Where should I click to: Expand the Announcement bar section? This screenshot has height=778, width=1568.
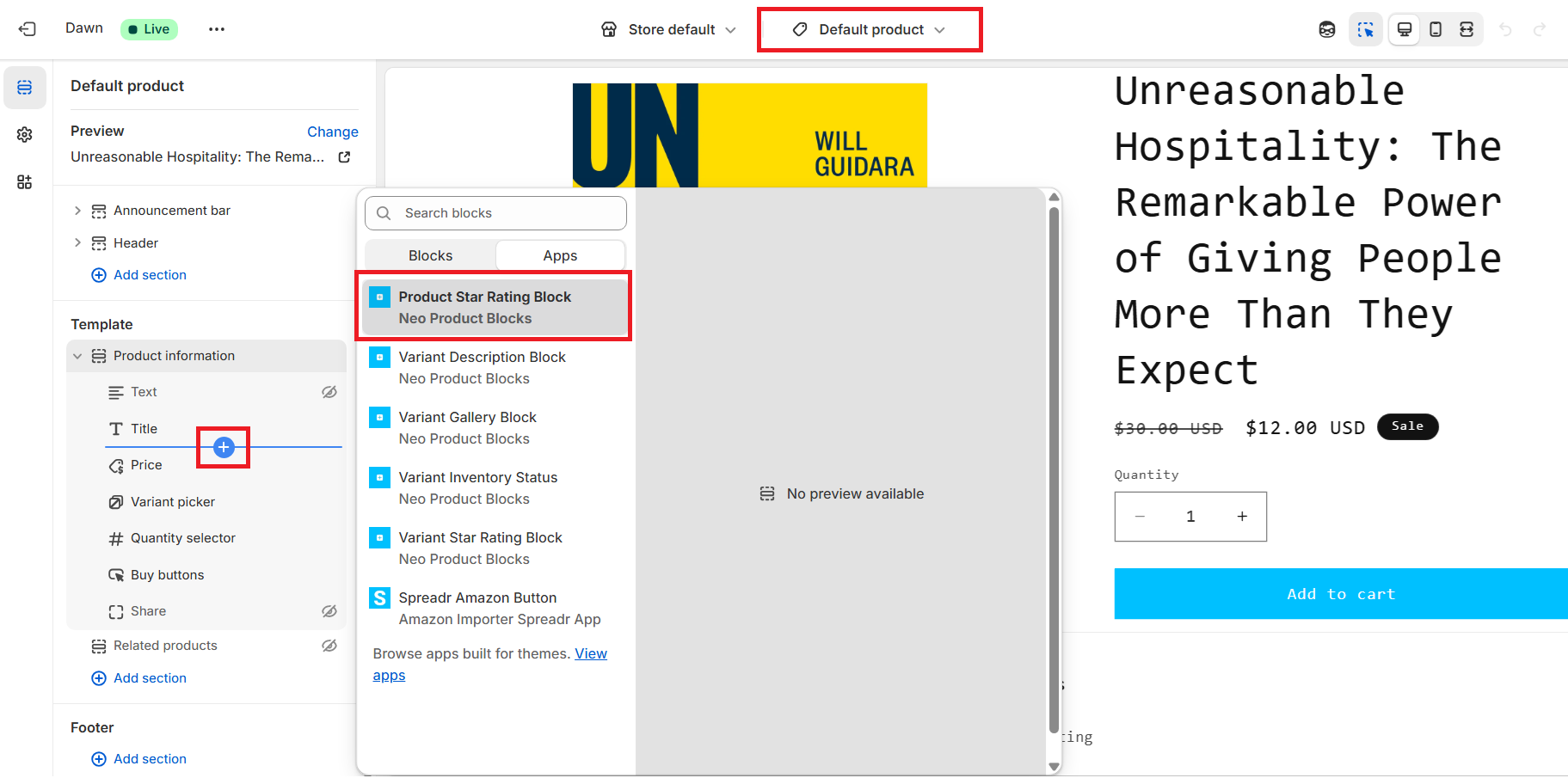(77, 211)
